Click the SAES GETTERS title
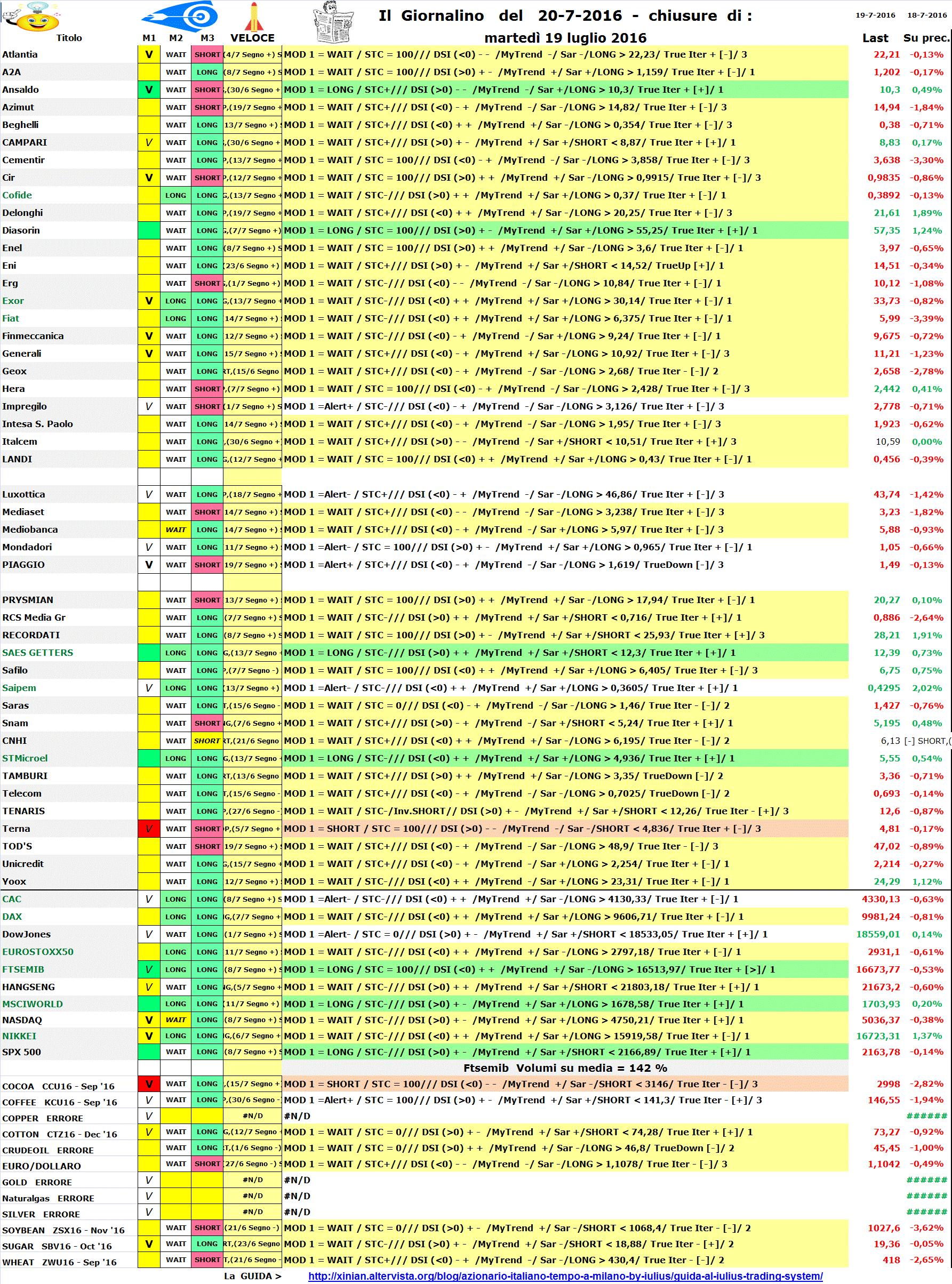 tap(37, 653)
